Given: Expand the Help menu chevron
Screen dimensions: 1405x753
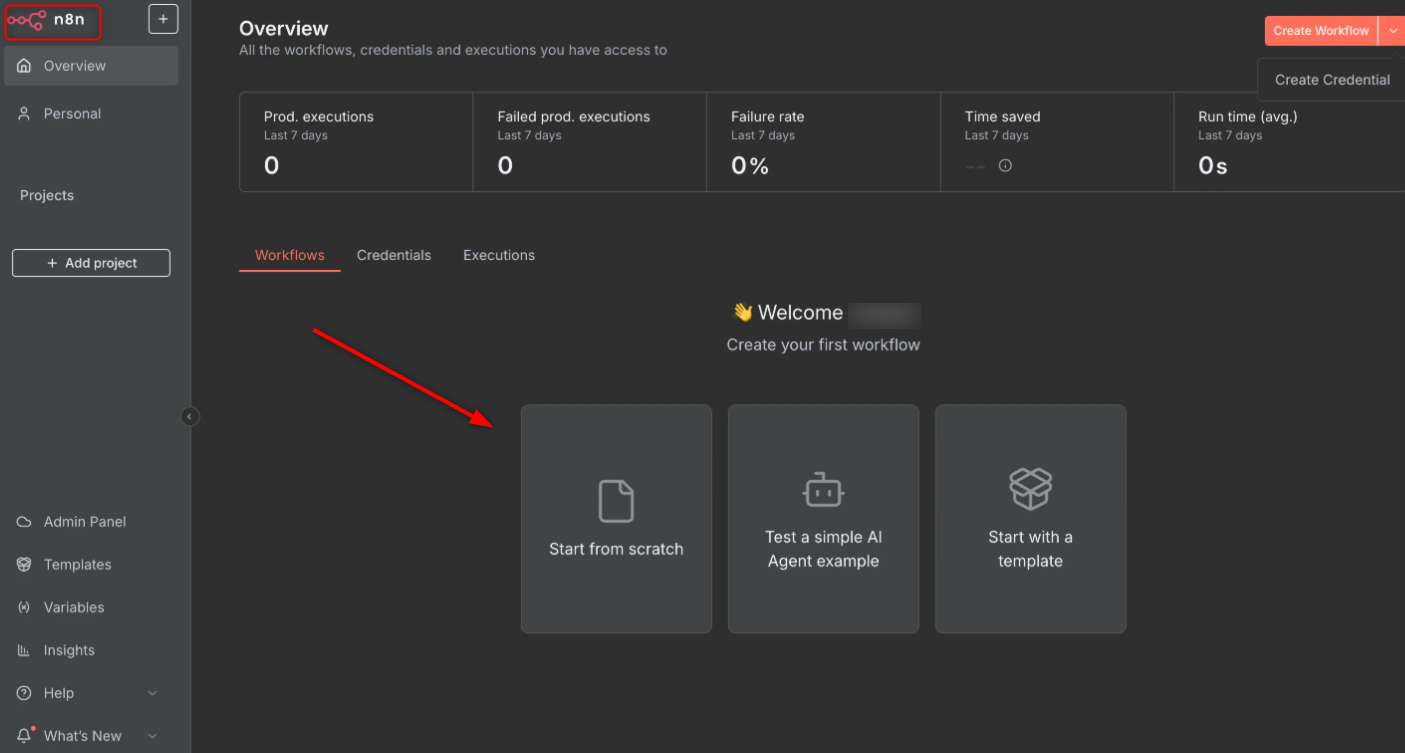Looking at the screenshot, I should coord(153,693).
